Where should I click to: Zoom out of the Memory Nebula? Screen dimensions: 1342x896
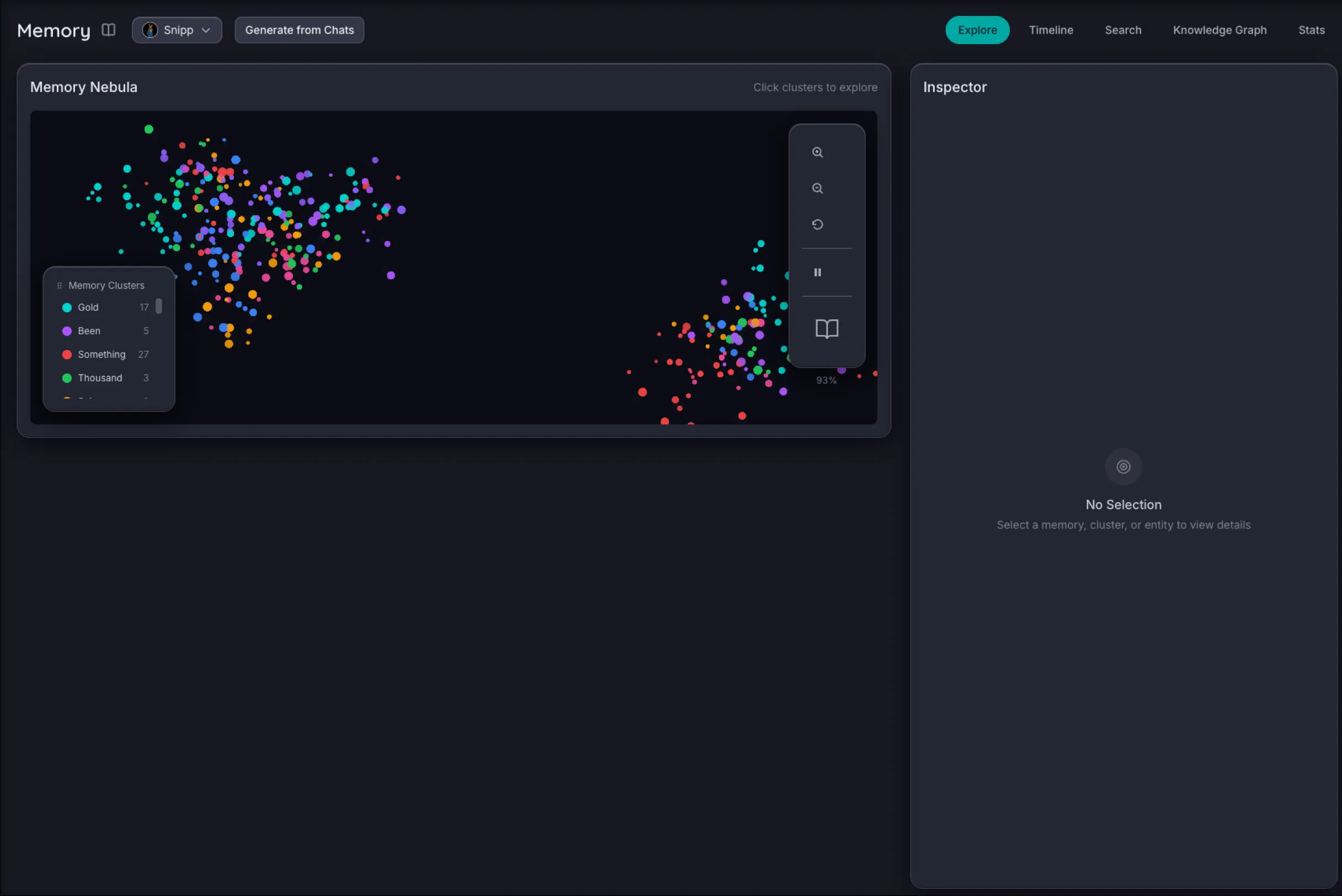(817, 188)
